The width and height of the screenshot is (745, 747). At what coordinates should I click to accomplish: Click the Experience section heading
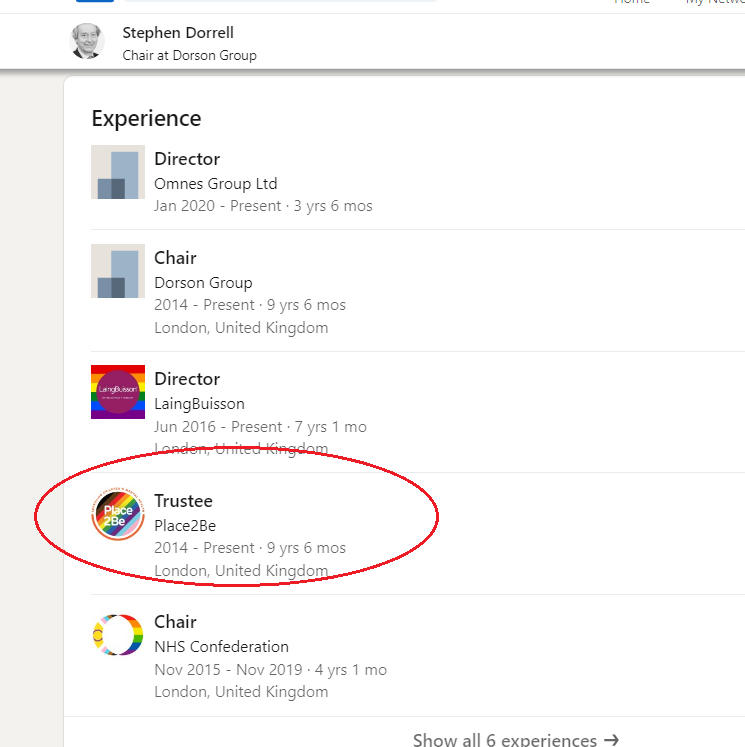pos(146,119)
